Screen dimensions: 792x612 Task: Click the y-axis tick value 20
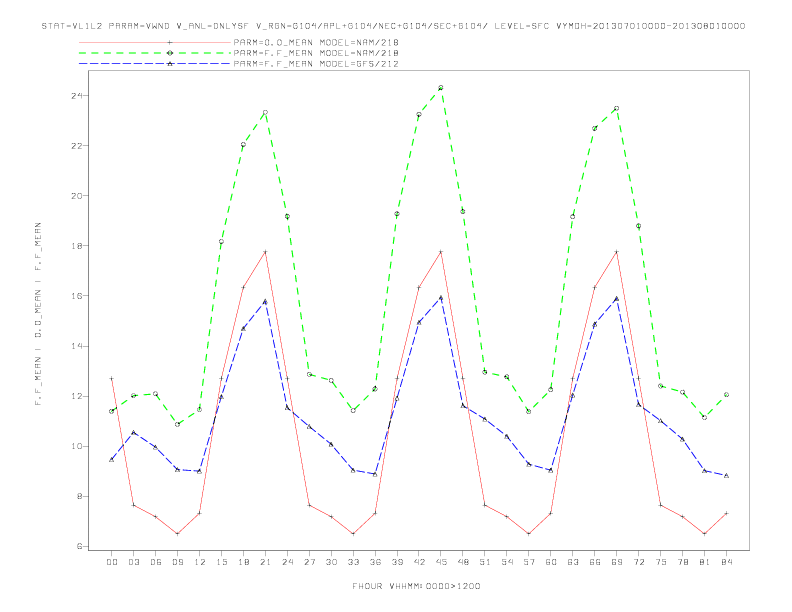click(76, 195)
